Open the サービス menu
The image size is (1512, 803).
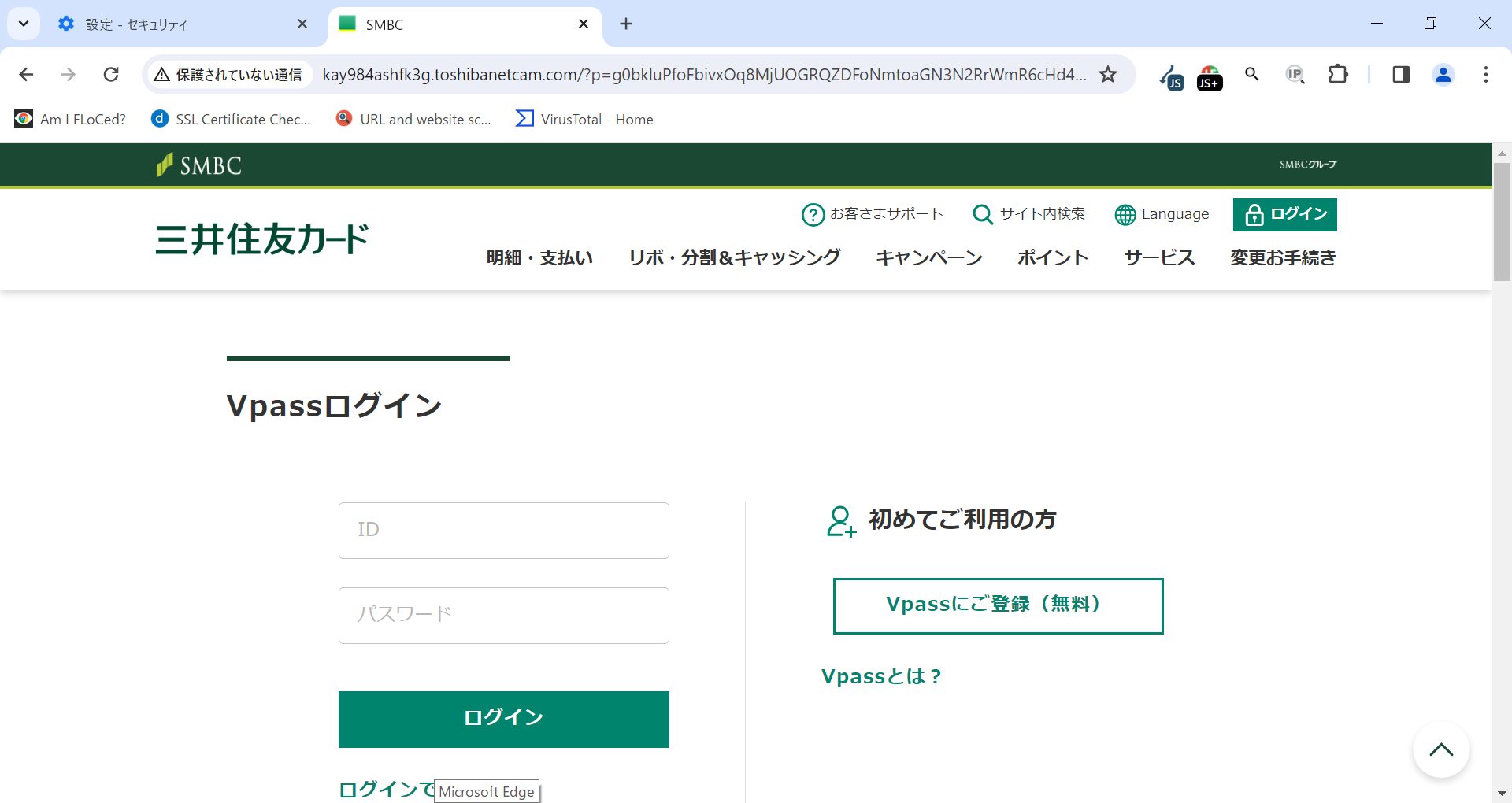point(1159,257)
